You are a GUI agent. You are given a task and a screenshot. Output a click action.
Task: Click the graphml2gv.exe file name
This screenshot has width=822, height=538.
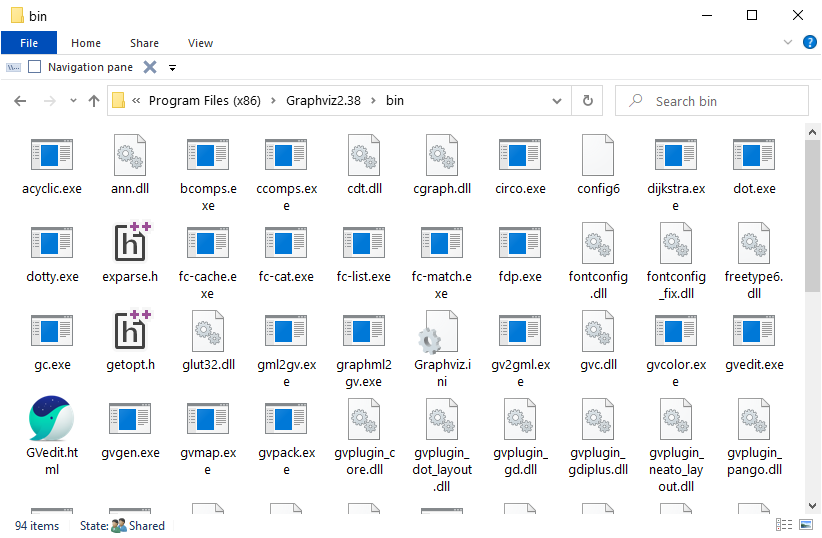point(364,373)
